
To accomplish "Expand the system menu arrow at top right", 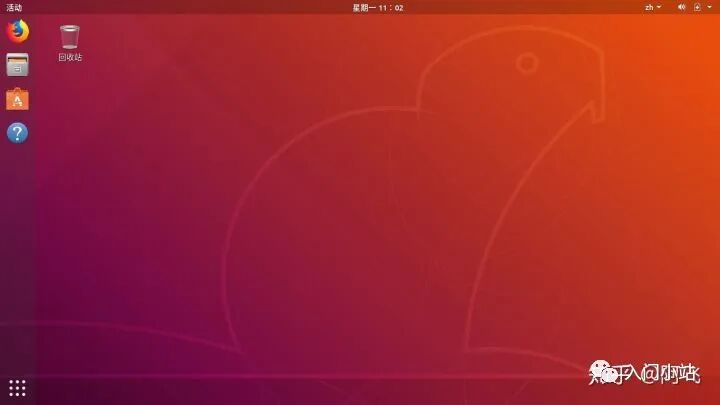I will pyautogui.click(x=709, y=7).
